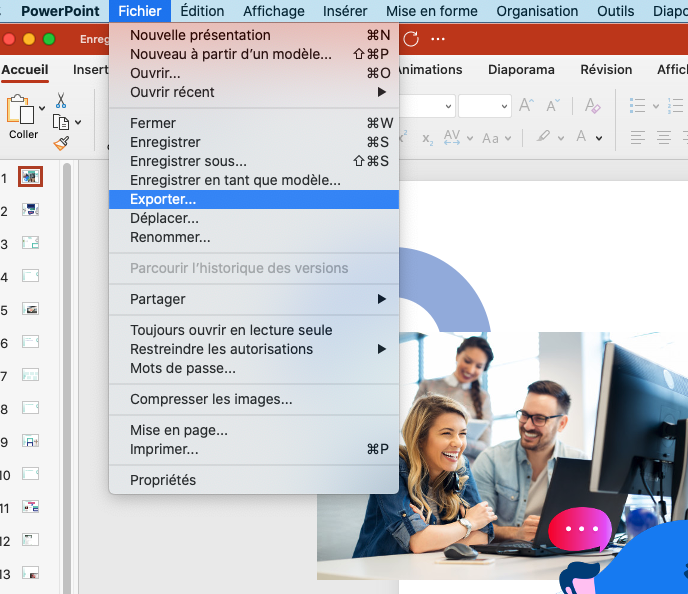This screenshot has width=688, height=594.
Task: Open the Outils menu in menu bar
Action: 615,11
